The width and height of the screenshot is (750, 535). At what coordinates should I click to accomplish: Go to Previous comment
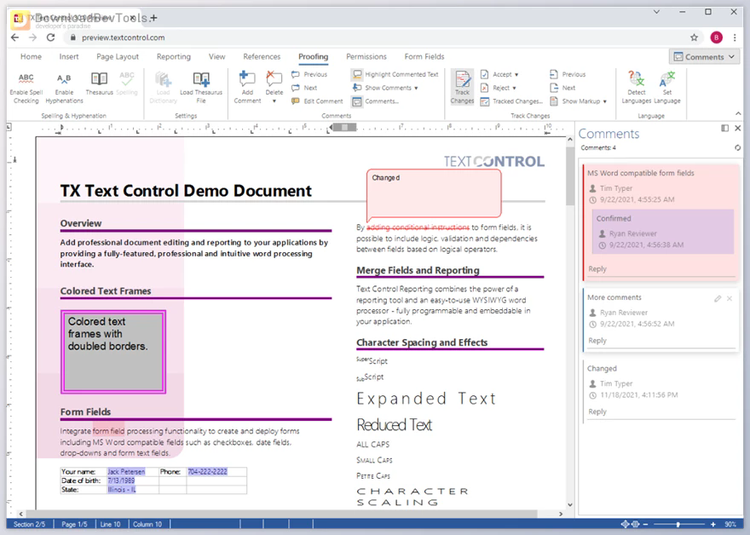[x=309, y=75]
